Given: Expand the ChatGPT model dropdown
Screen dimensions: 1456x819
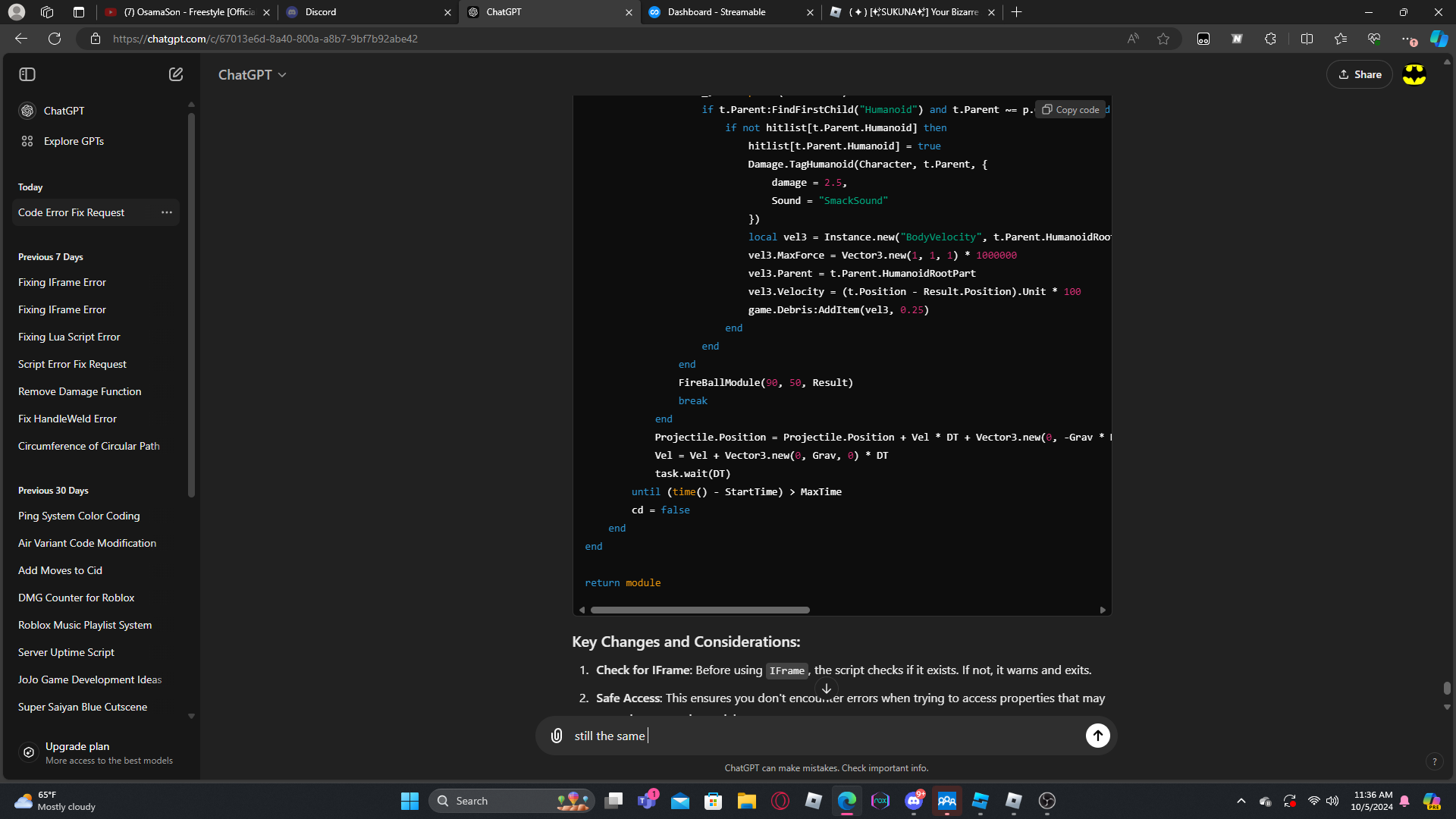Looking at the screenshot, I should pyautogui.click(x=252, y=74).
